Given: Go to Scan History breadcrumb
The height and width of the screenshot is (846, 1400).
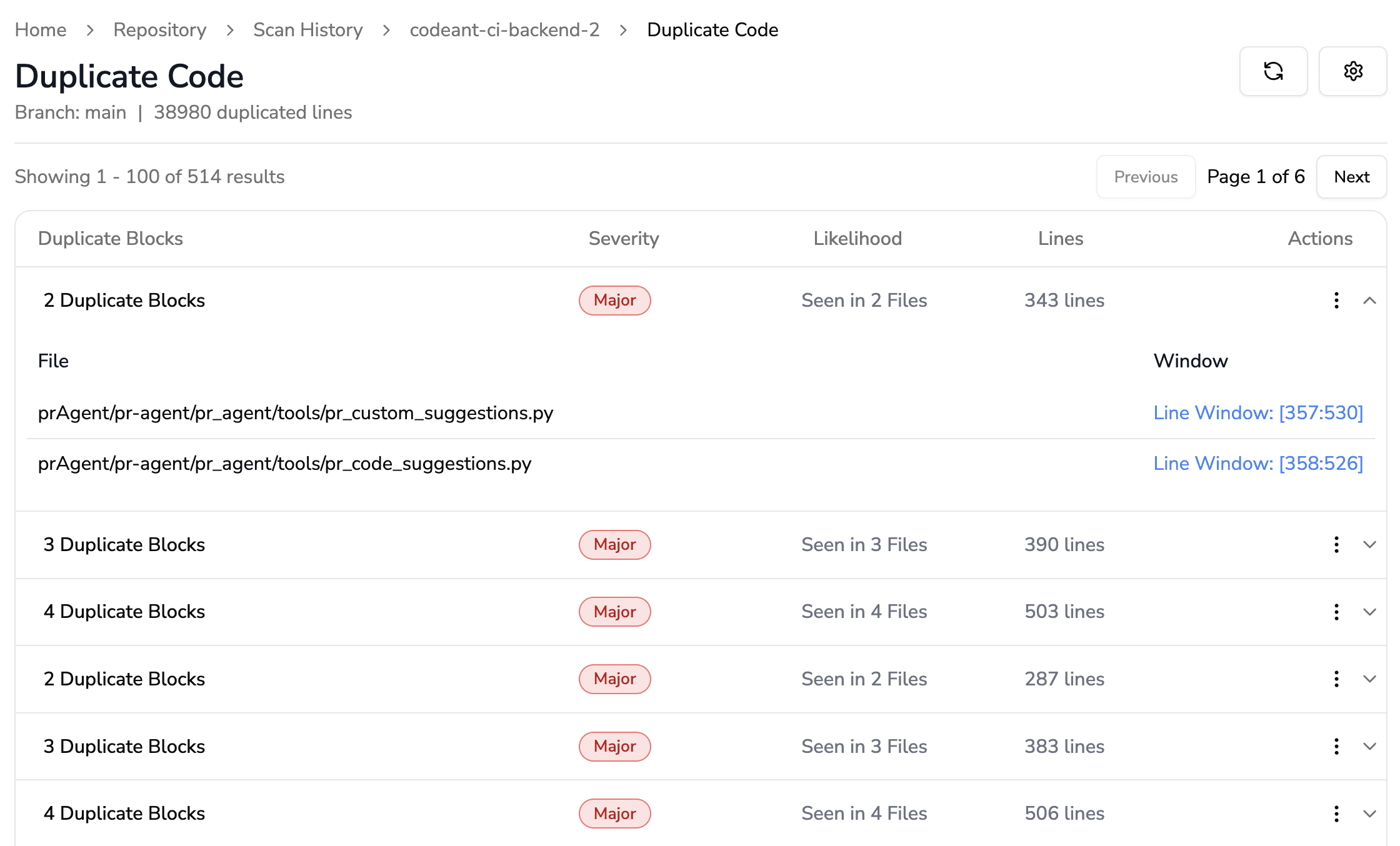Looking at the screenshot, I should tap(307, 29).
